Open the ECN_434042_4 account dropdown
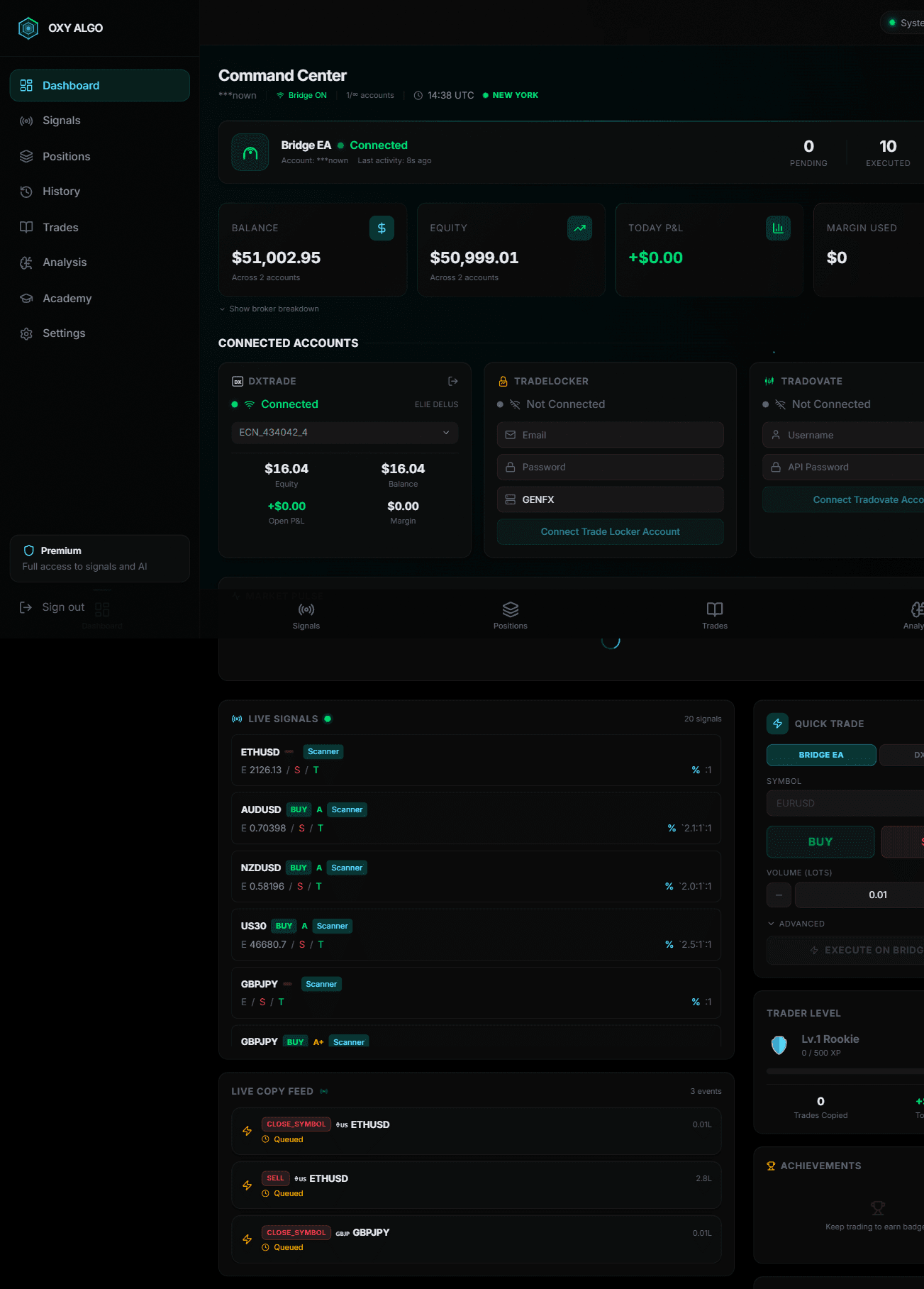The width and height of the screenshot is (924, 1289). click(x=345, y=433)
